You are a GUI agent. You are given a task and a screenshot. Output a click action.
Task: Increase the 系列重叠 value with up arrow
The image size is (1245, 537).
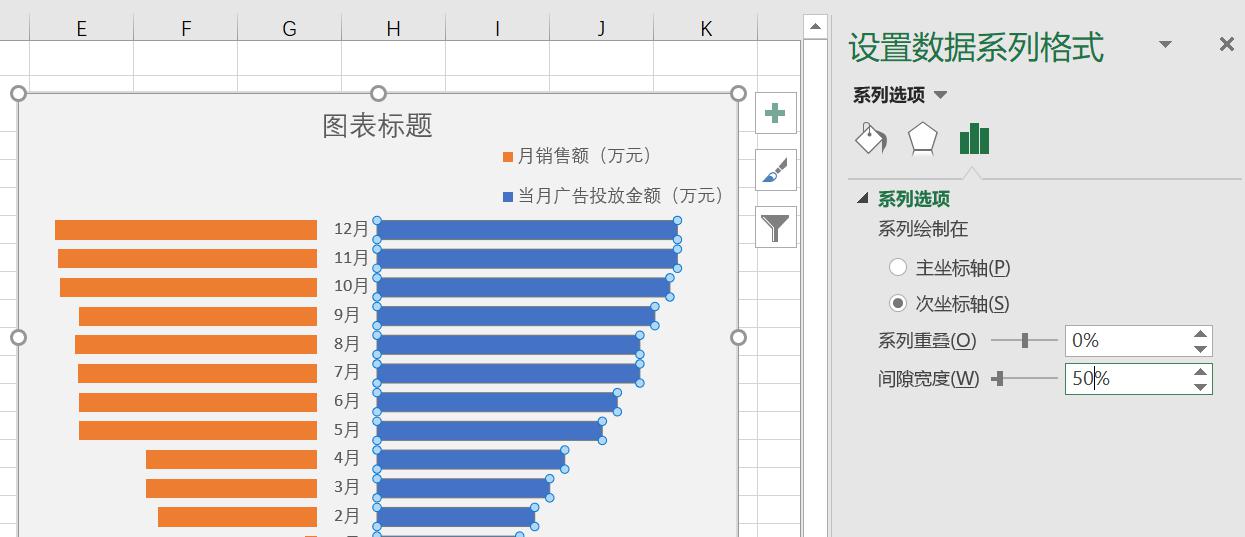pyautogui.click(x=1201, y=334)
